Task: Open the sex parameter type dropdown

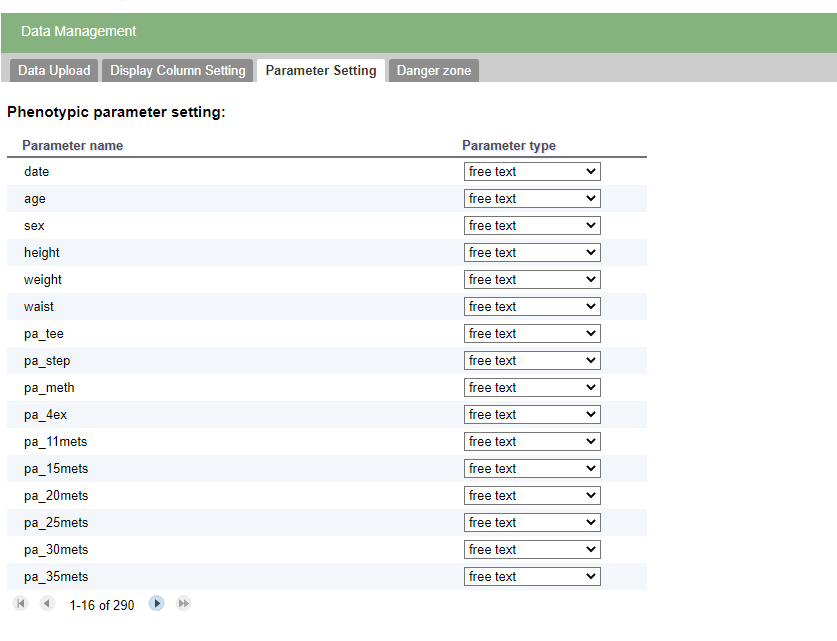Action: point(532,226)
